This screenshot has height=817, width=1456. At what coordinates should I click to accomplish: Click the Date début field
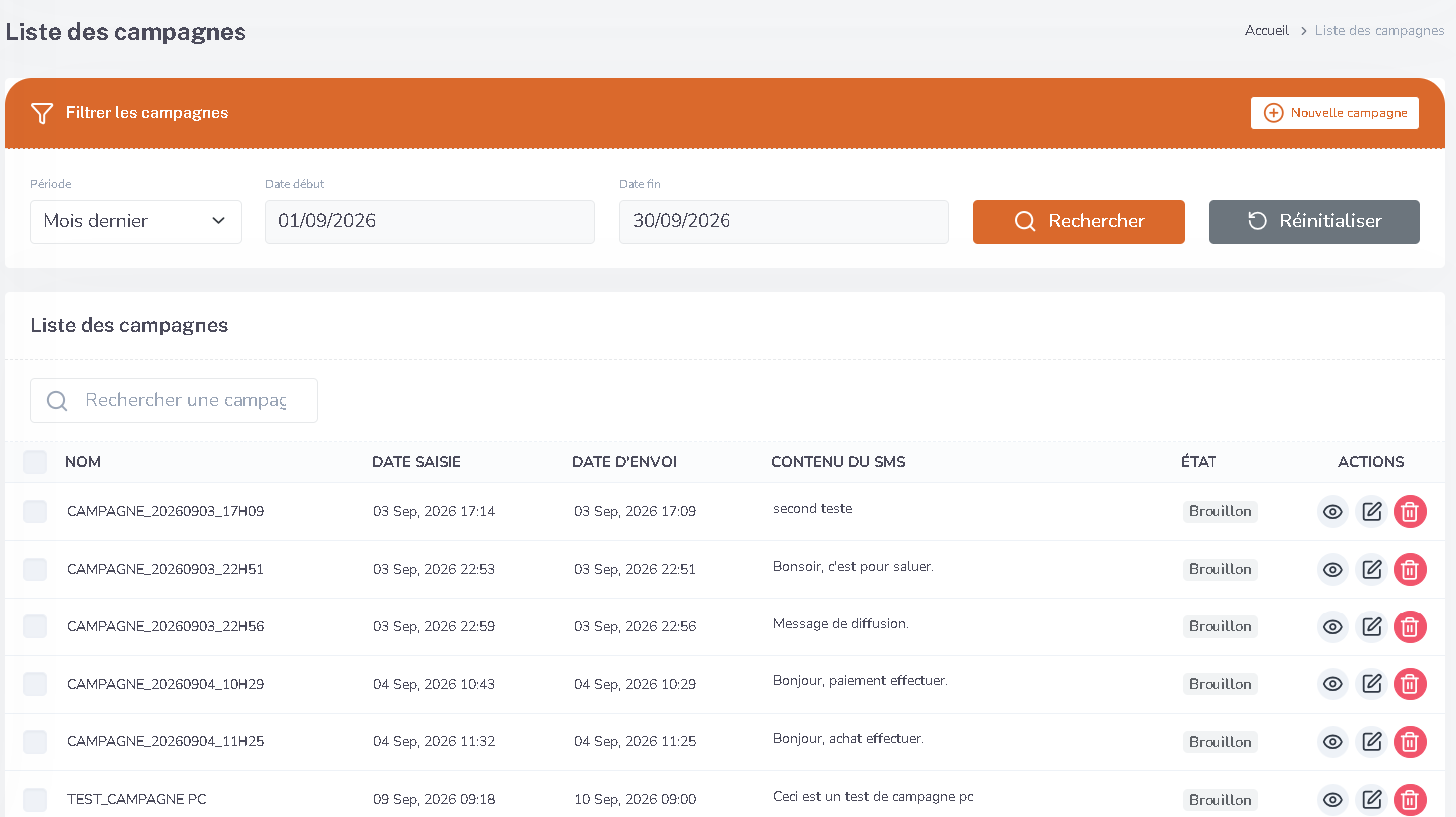pos(430,221)
